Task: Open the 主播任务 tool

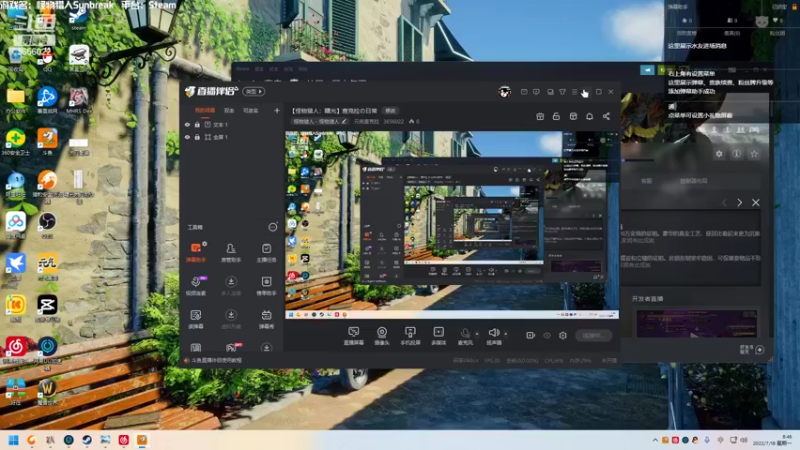Action: 266,252
